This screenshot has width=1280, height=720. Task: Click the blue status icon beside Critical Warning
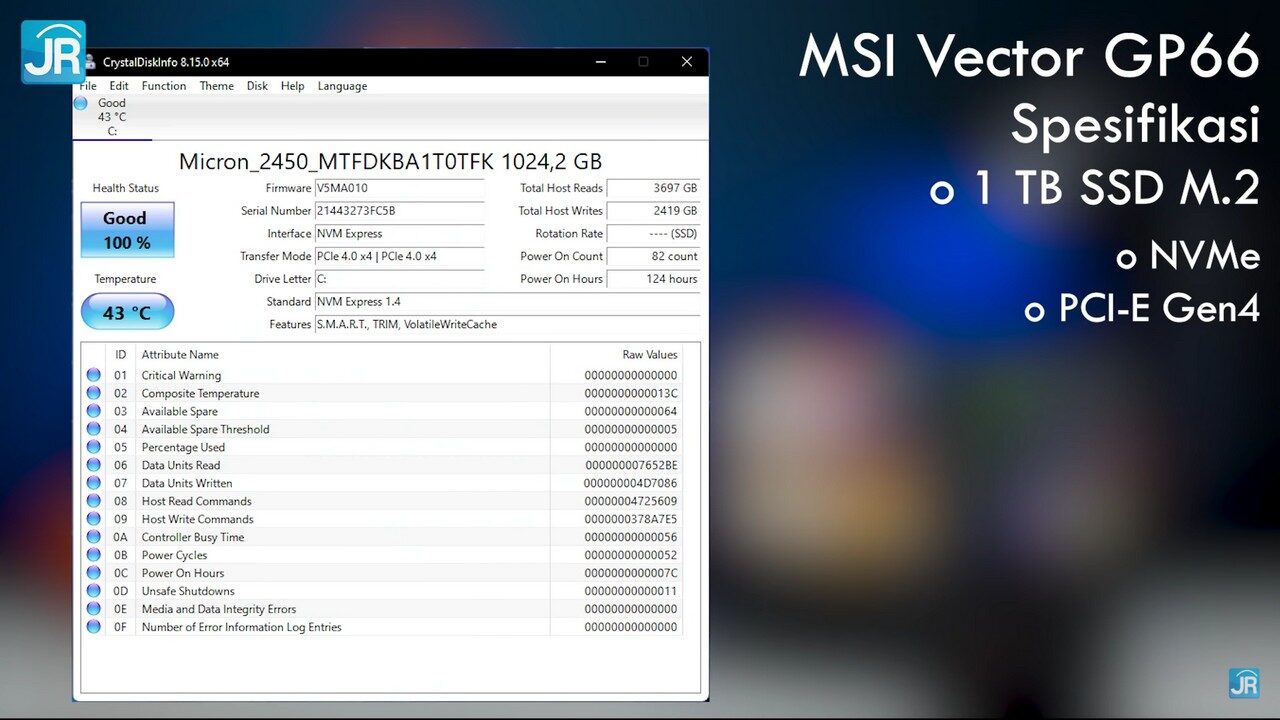93,375
